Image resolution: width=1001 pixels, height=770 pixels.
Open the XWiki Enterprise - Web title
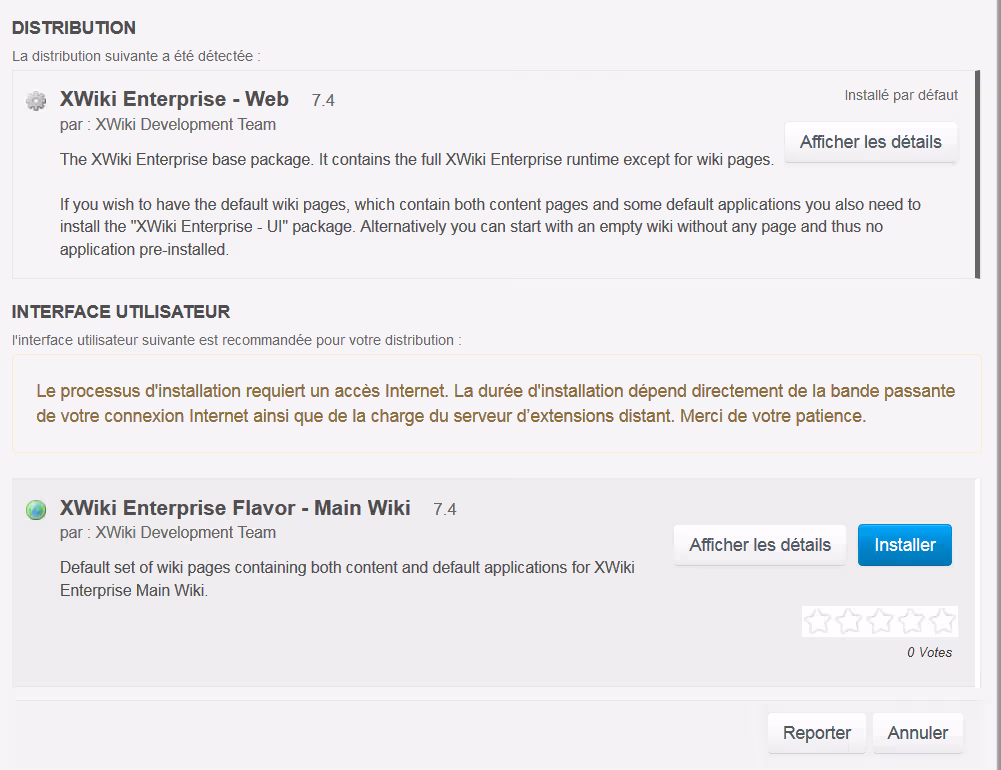point(174,99)
